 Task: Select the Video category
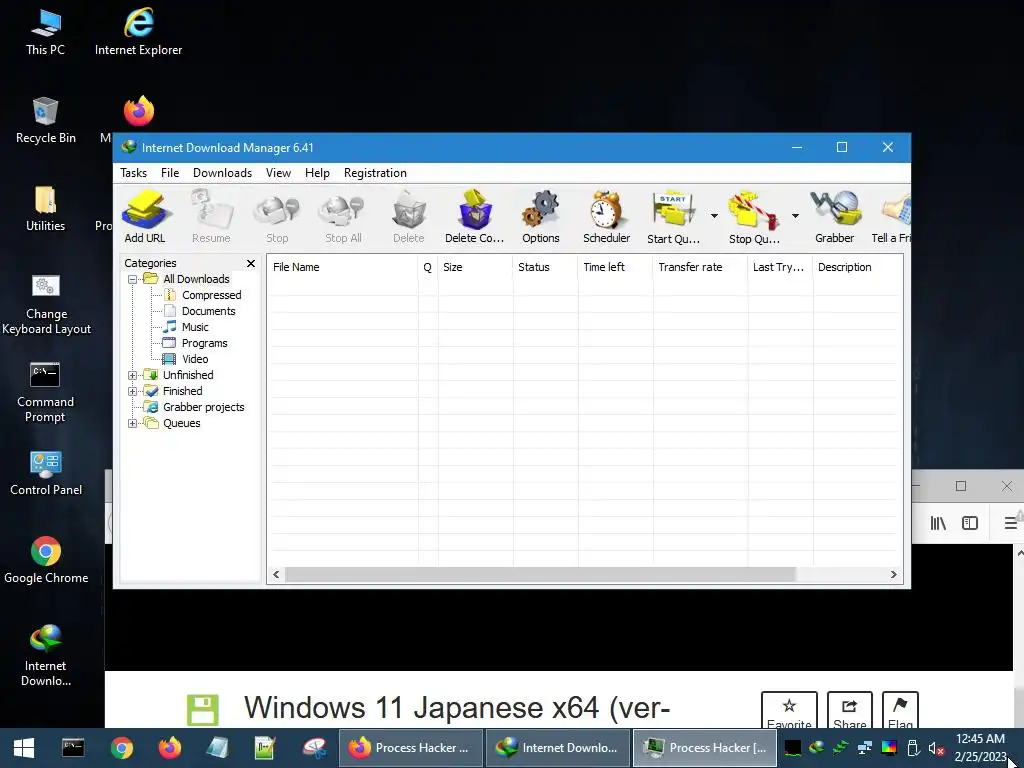tap(195, 359)
